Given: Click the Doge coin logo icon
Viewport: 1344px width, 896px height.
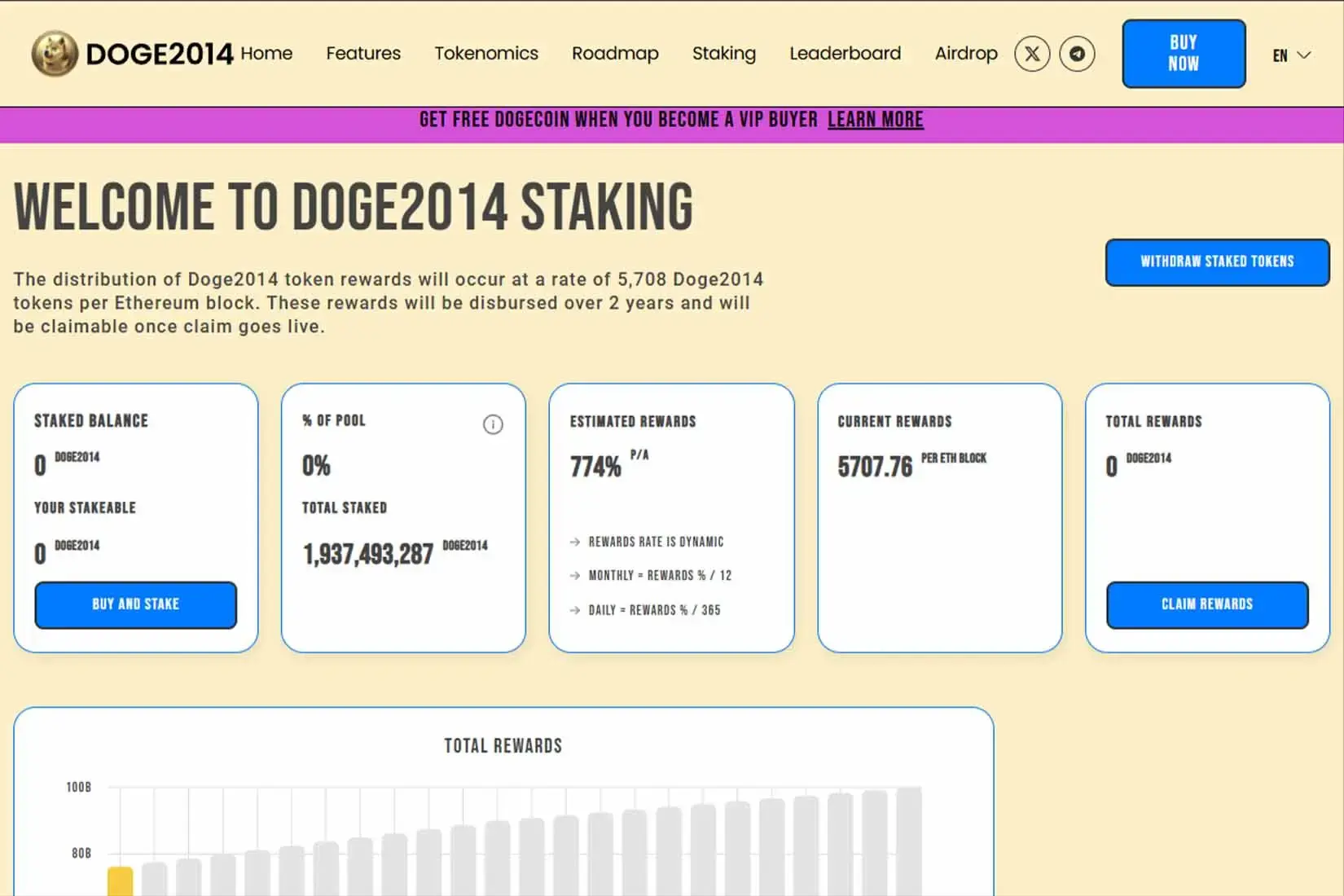Looking at the screenshot, I should click(55, 54).
